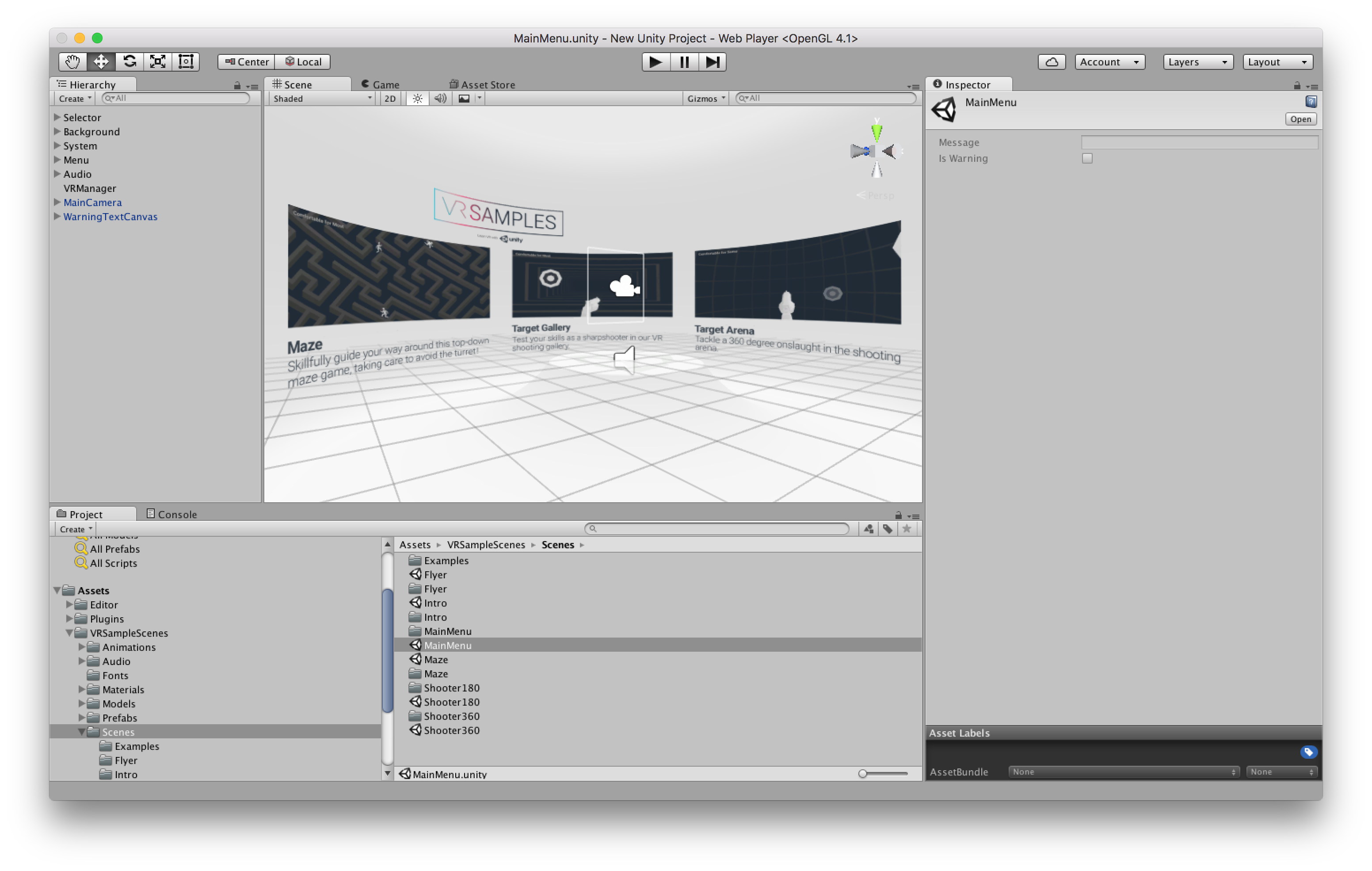
Task: Switch to the Console tab
Action: (x=171, y=514)
